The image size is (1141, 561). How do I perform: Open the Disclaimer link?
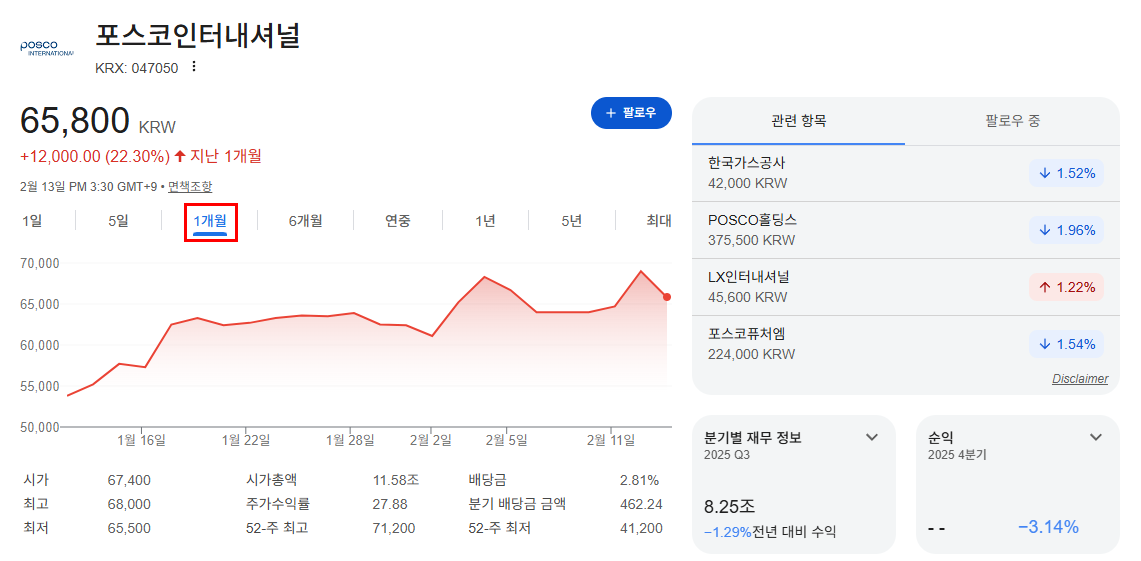pyautogui.click(x=1080, y=378)
